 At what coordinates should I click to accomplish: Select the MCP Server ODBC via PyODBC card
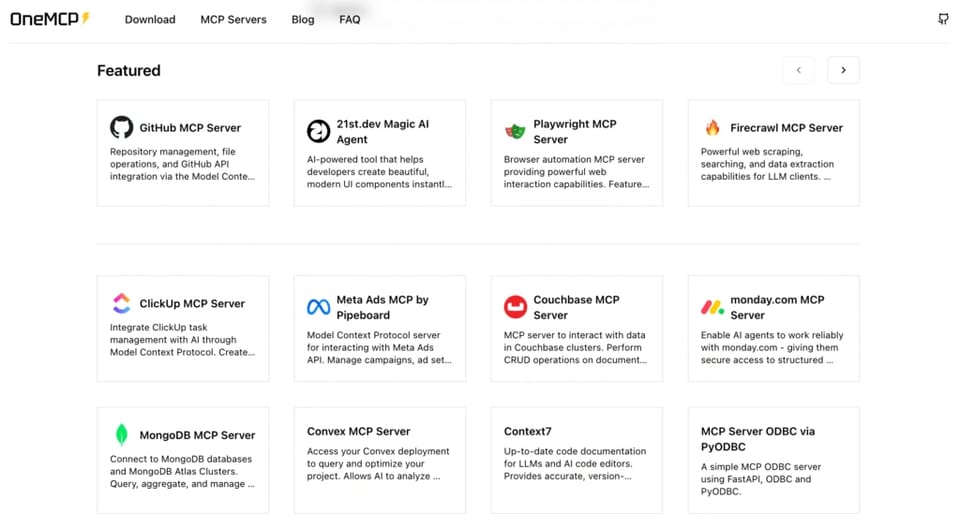coord(773,460)
